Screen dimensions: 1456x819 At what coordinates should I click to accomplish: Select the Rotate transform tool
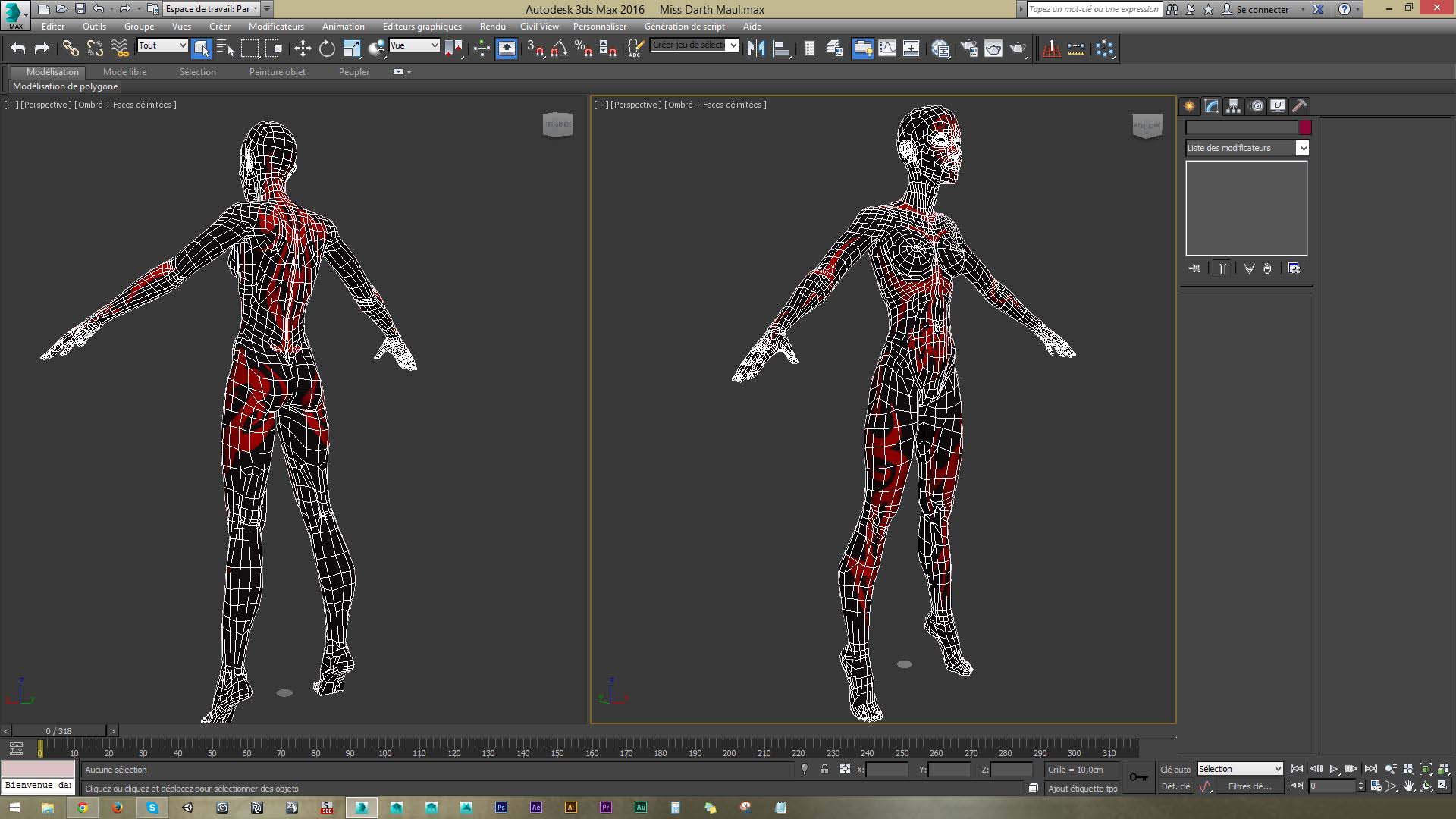[x=327, y=49]
